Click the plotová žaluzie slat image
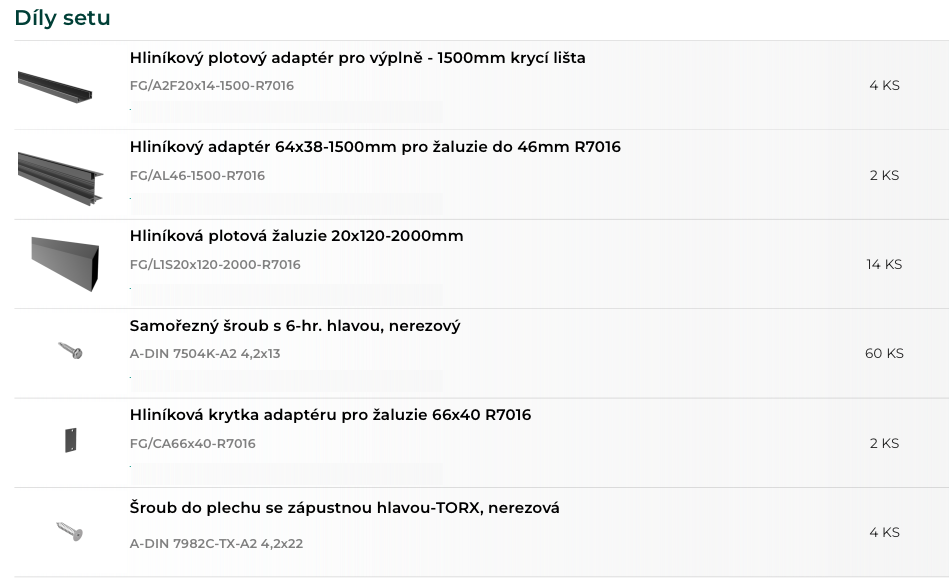 pos(65,264)
